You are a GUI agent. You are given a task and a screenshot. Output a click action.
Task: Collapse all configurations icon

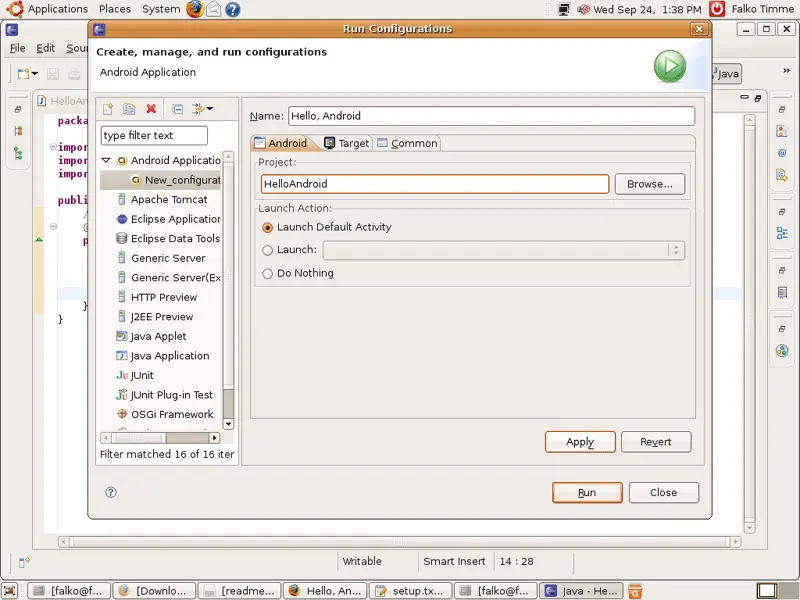pos(178,109)
